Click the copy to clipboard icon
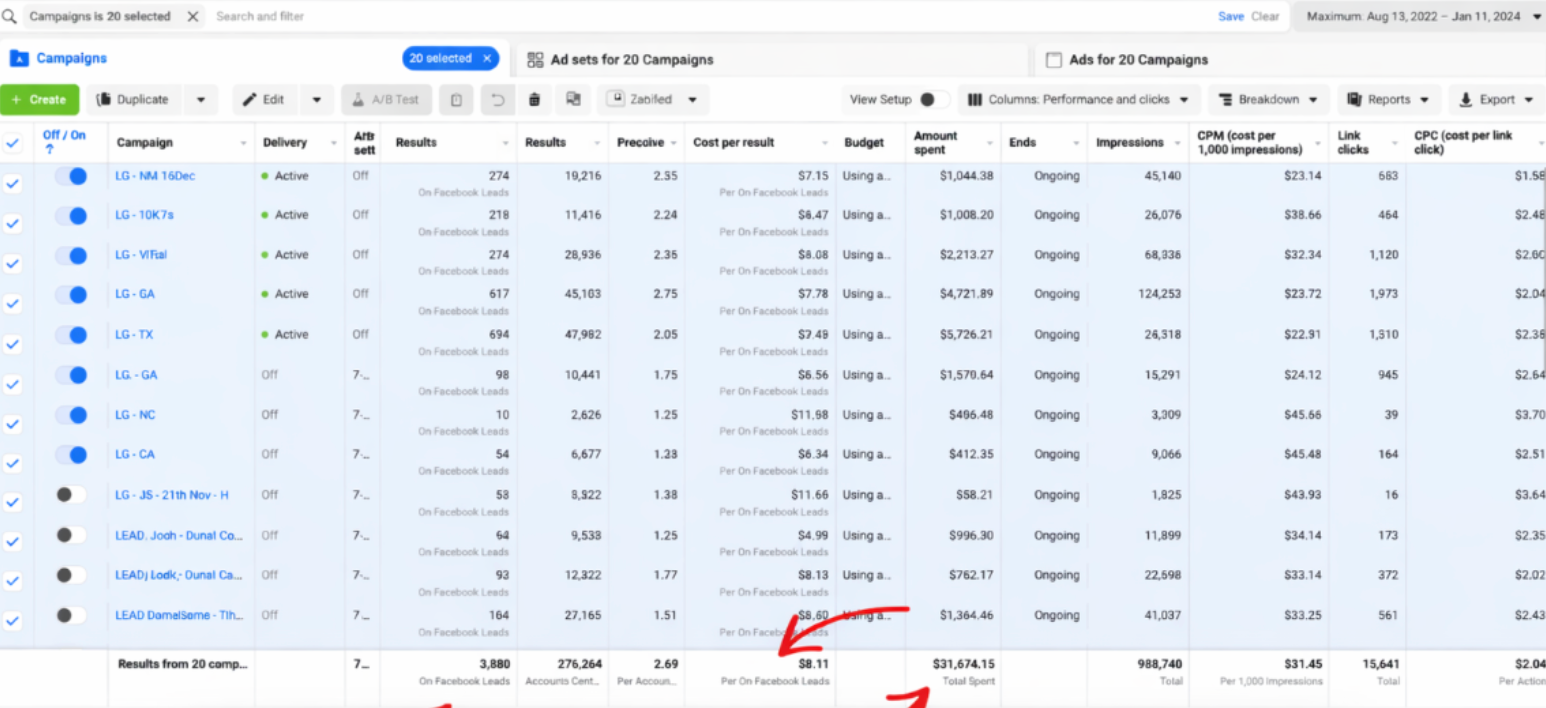The width and height of the screenshot is (1546, 708). 456,99
